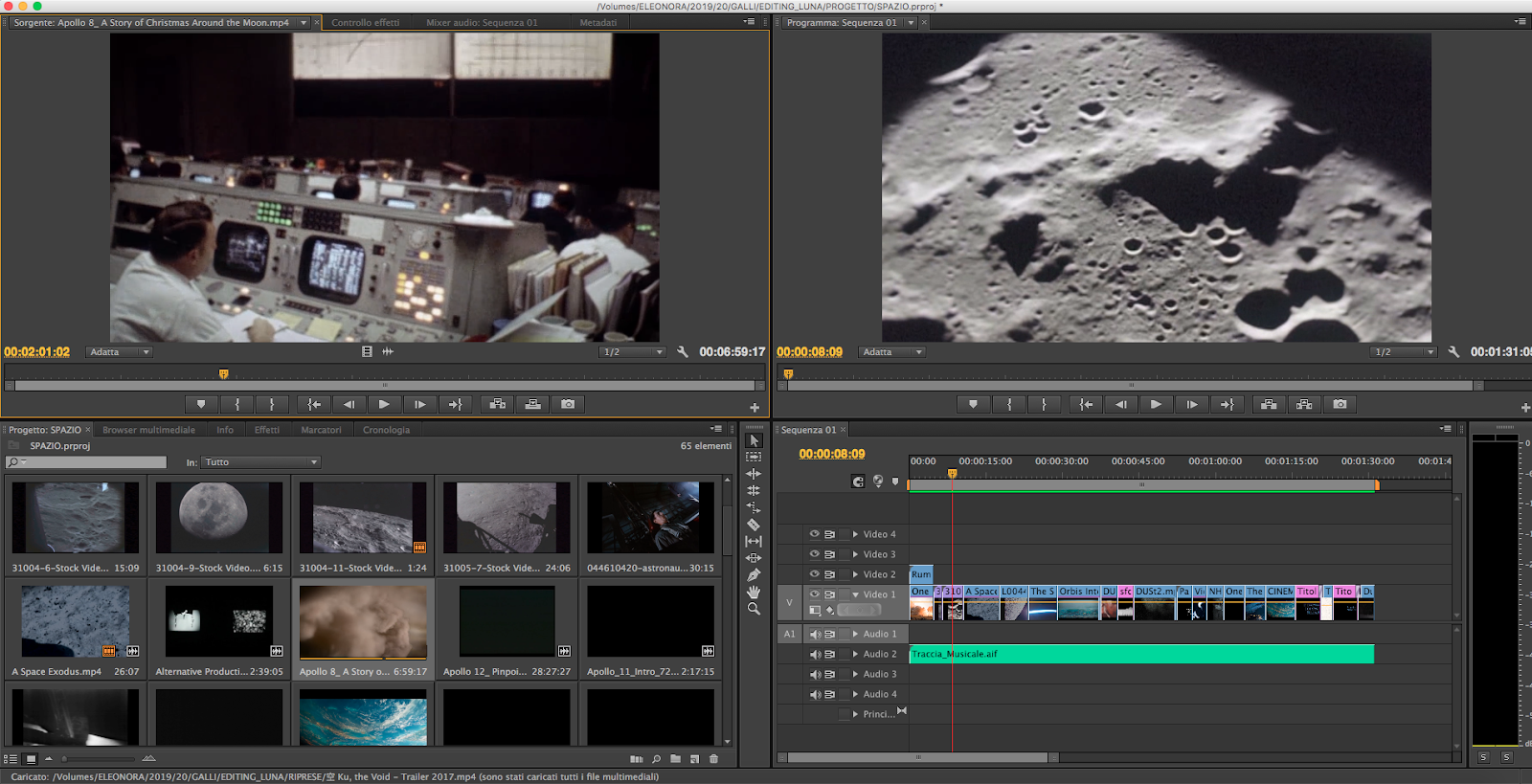This screenshot has height=784, width=1532.
Task: Create new bin in Project panel
Action: [676, 759]
